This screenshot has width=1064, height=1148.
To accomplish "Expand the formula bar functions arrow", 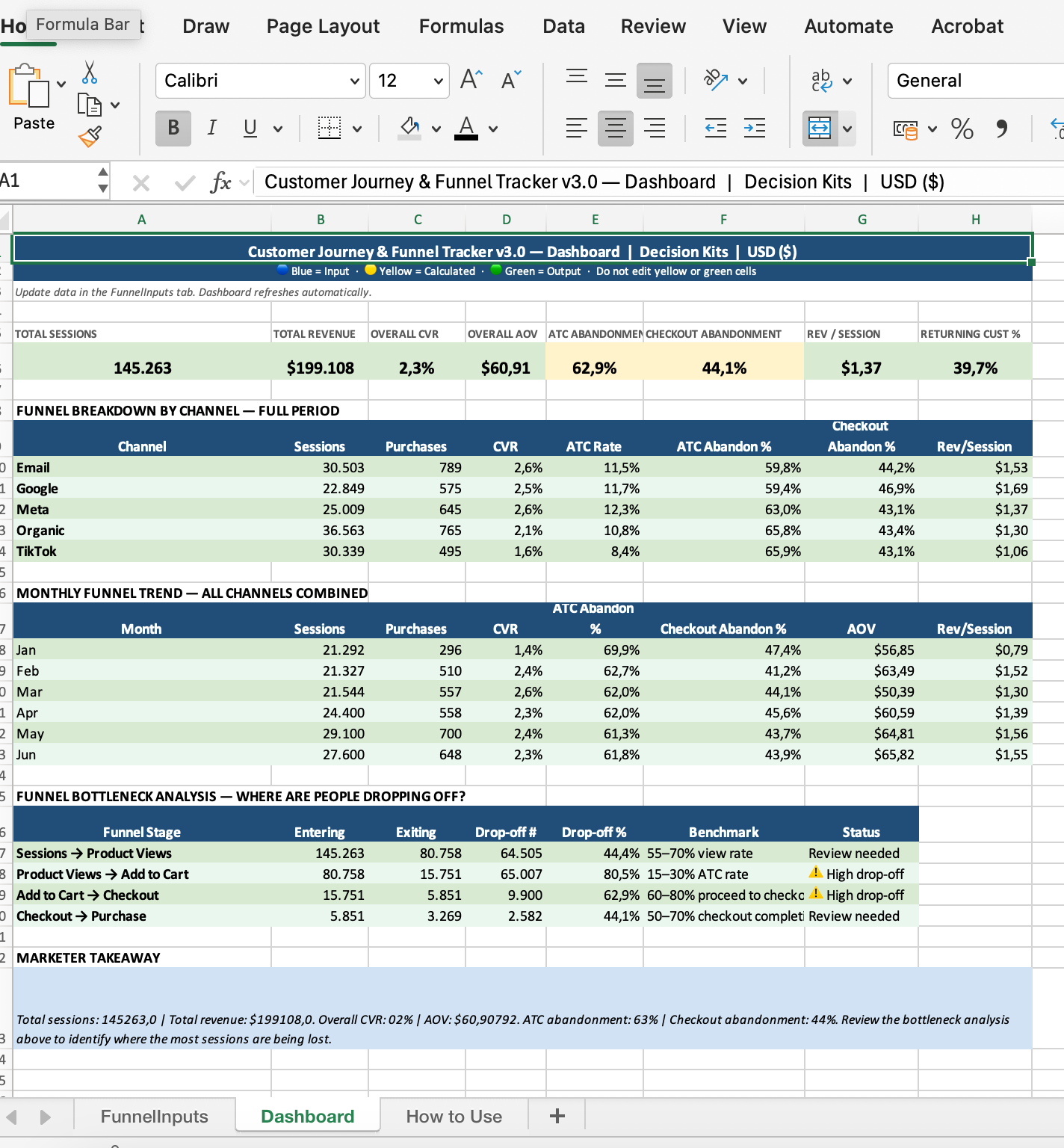I will click(244, 182).
